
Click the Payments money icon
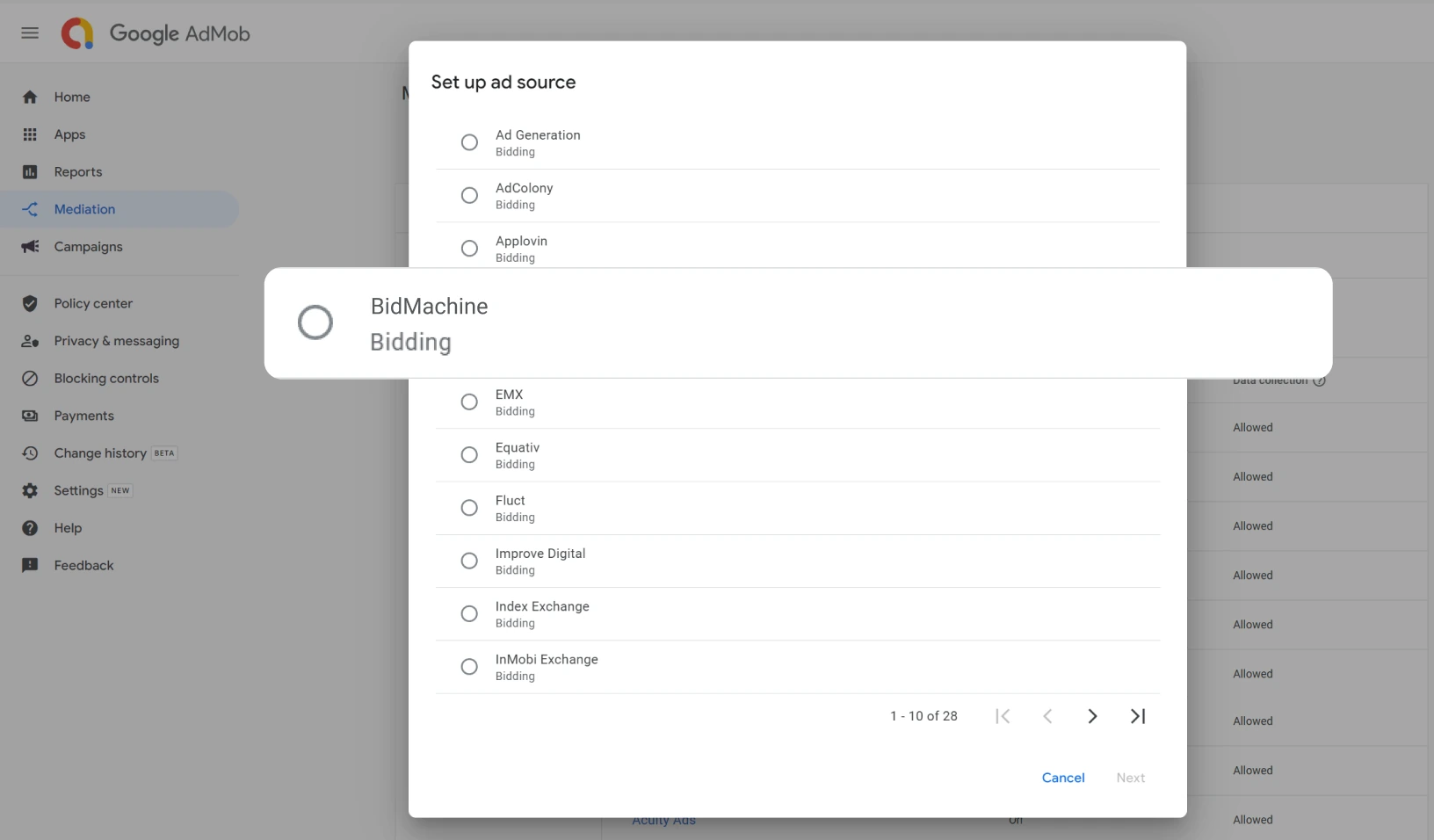tap(30, 416)
